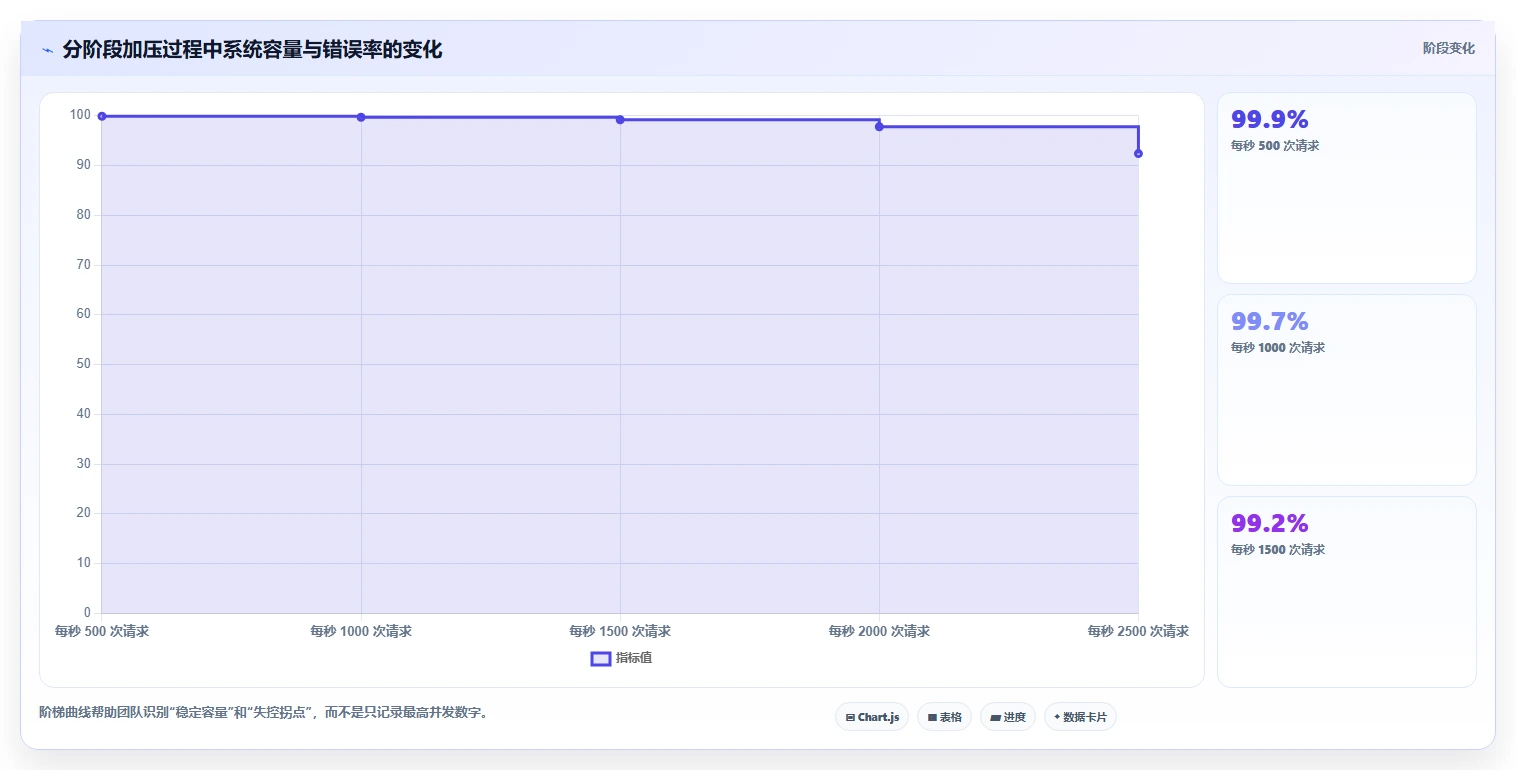This screenshot has height=770, width=1516.
Task: Click the y-axis value 10
Action: tap(84, 563)
